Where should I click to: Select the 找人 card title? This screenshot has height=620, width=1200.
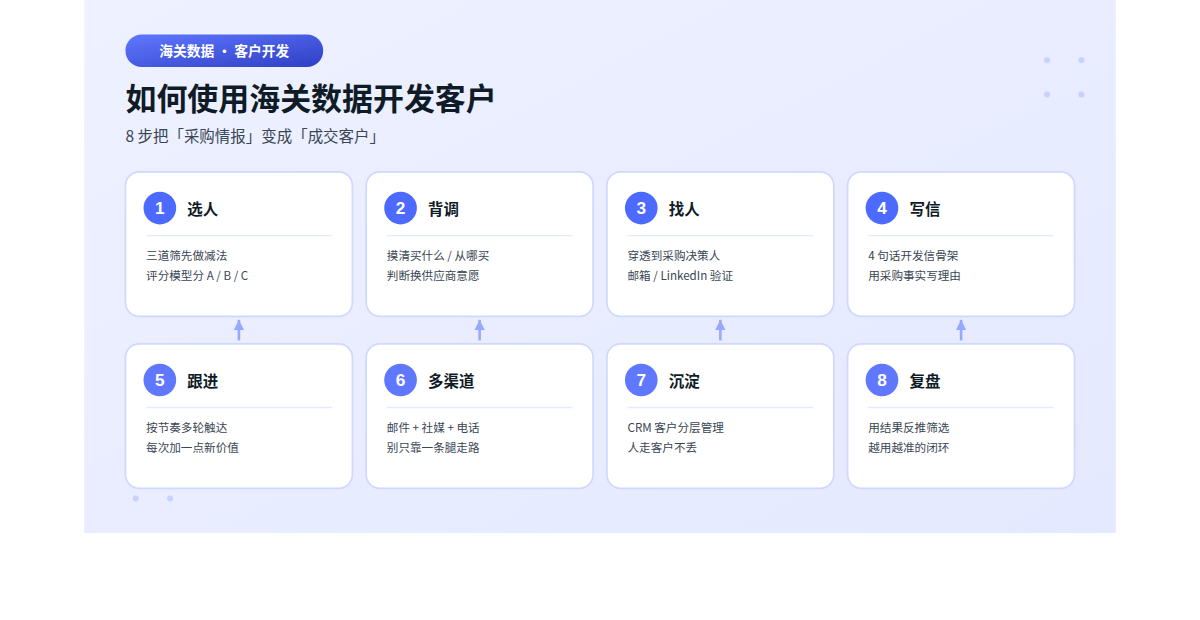point(684,209)
